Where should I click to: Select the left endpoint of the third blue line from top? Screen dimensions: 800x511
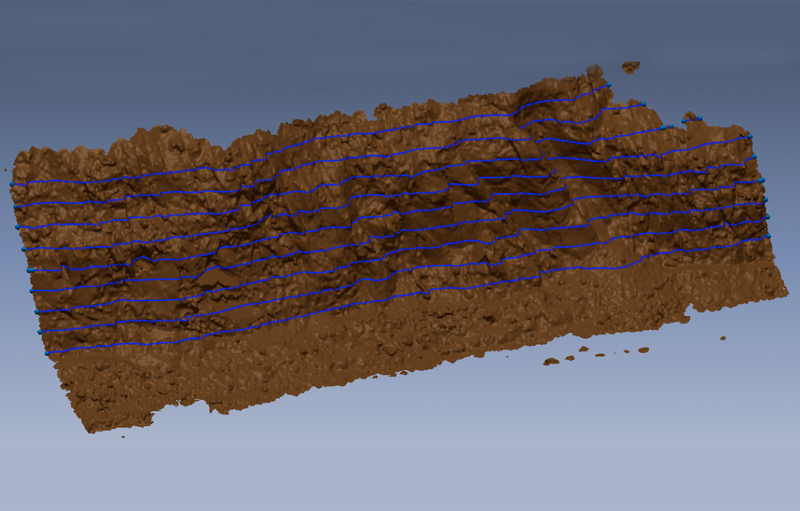click(x=18, y=228)
